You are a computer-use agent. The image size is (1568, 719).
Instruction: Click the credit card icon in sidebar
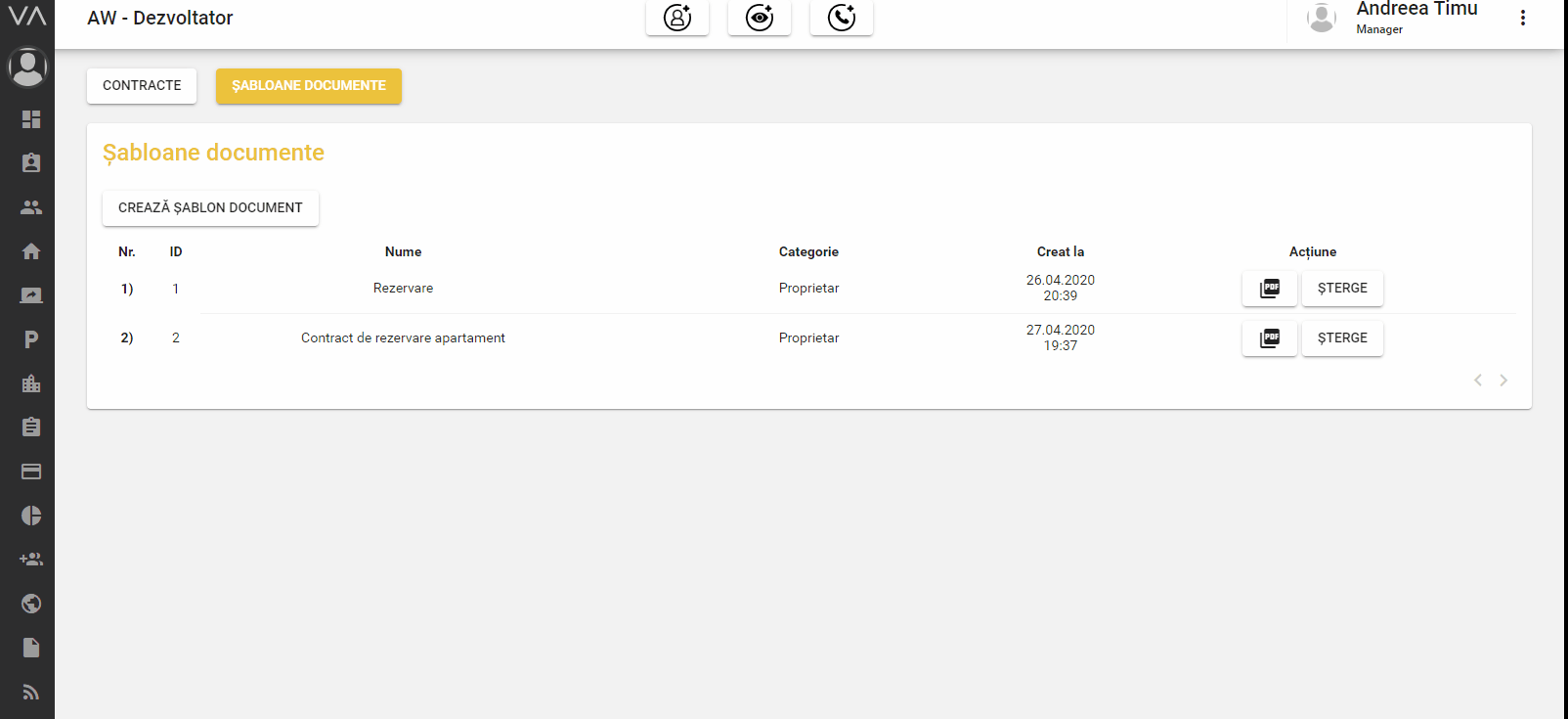[x=31, y=472]
